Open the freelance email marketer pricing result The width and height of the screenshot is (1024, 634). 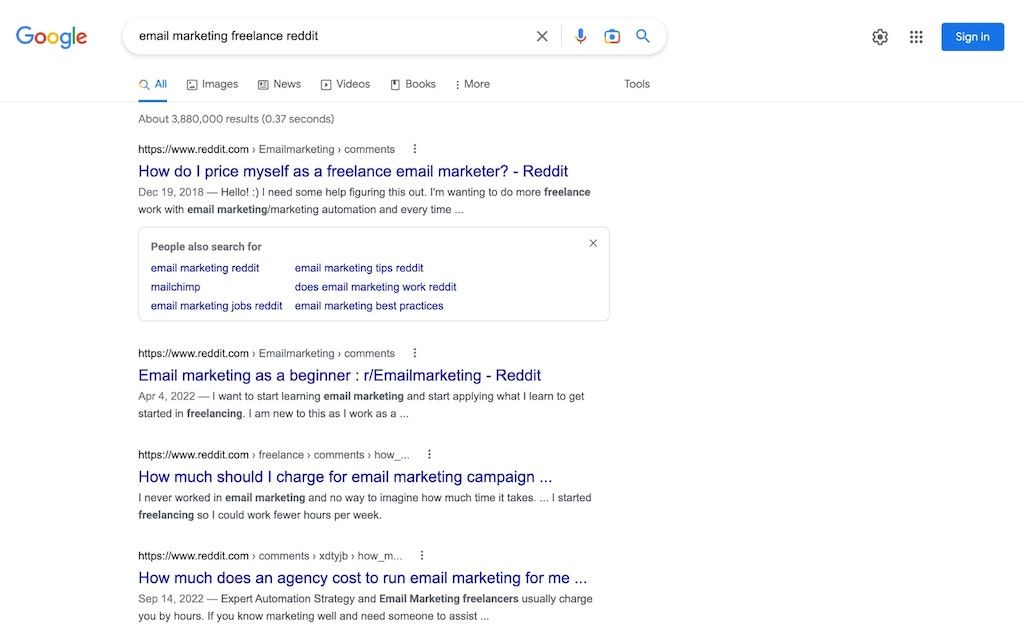click(x=353, y=170)
